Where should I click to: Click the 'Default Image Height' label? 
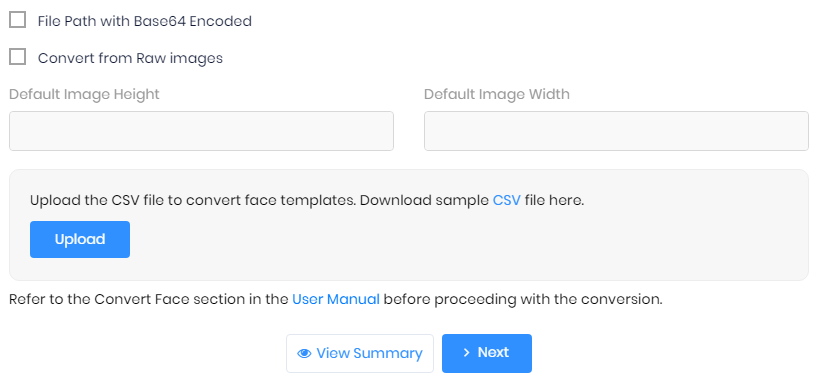tap(84, 94)
